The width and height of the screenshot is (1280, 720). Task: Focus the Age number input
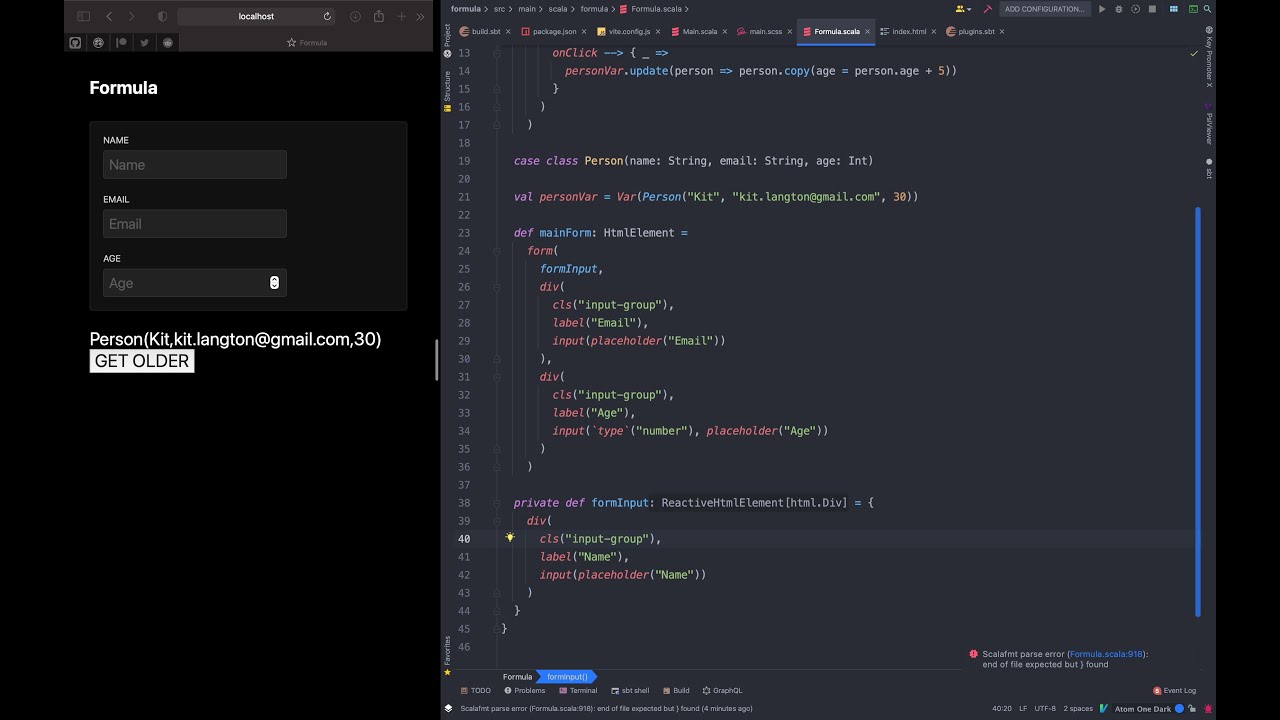pos(195,283)
